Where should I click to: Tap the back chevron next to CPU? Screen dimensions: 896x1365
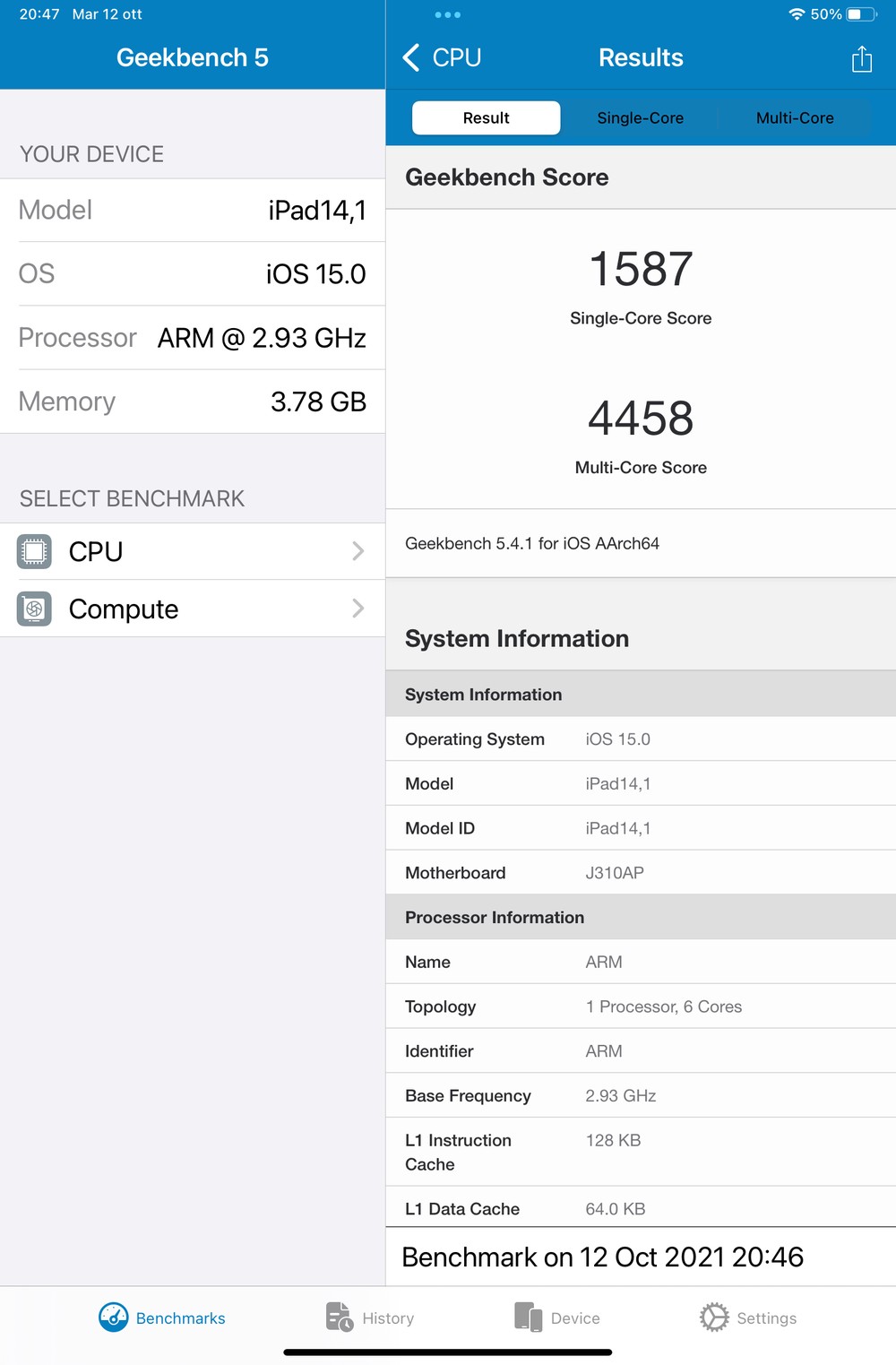[411, 57]
